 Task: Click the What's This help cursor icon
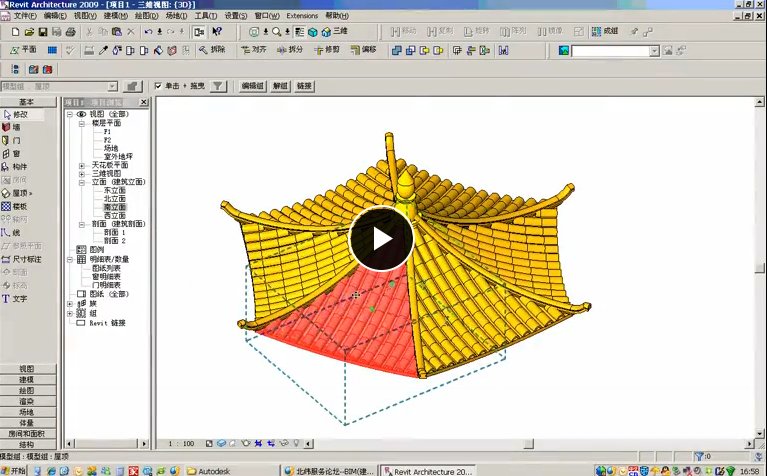click(x=217, y=32)
